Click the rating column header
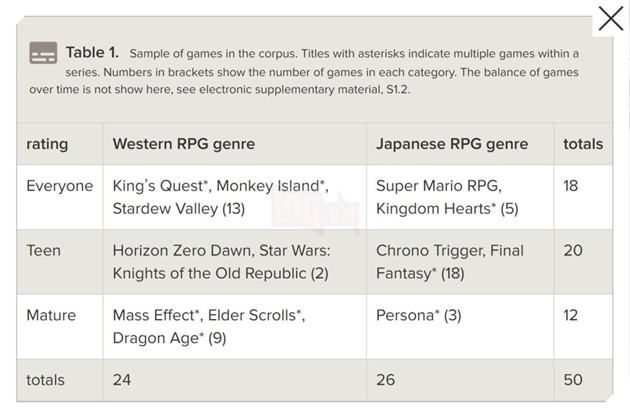 47,144
